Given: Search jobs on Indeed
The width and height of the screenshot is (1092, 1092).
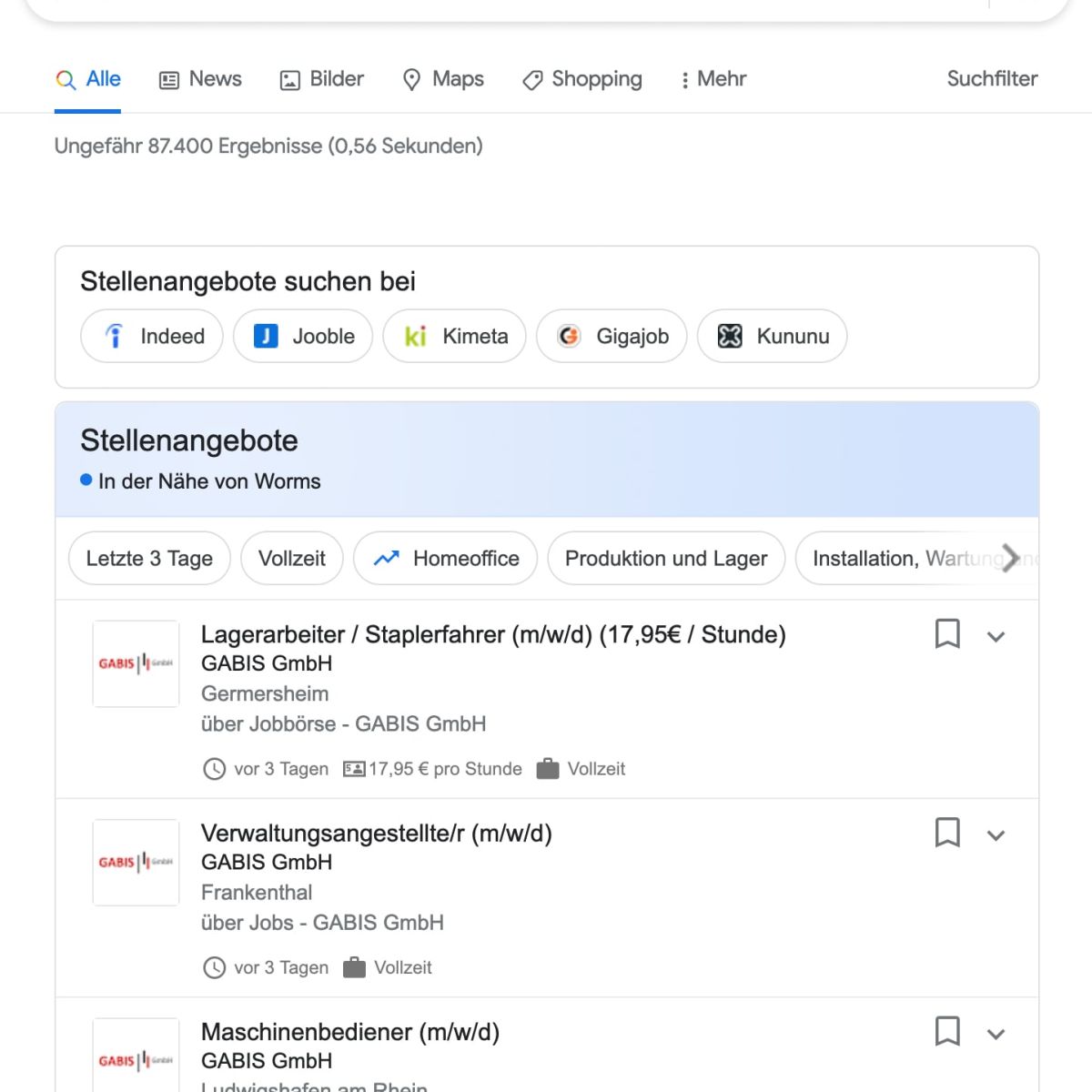Looking at the screenshot, I should click(x=152, y=336).
